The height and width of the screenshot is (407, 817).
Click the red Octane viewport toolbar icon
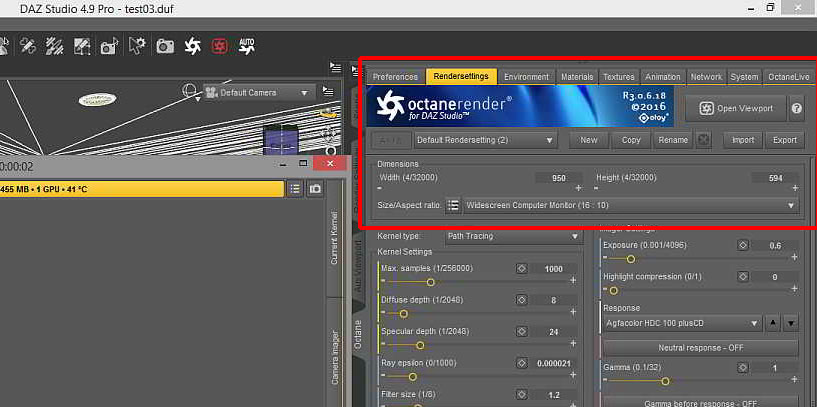coord(219,46)
